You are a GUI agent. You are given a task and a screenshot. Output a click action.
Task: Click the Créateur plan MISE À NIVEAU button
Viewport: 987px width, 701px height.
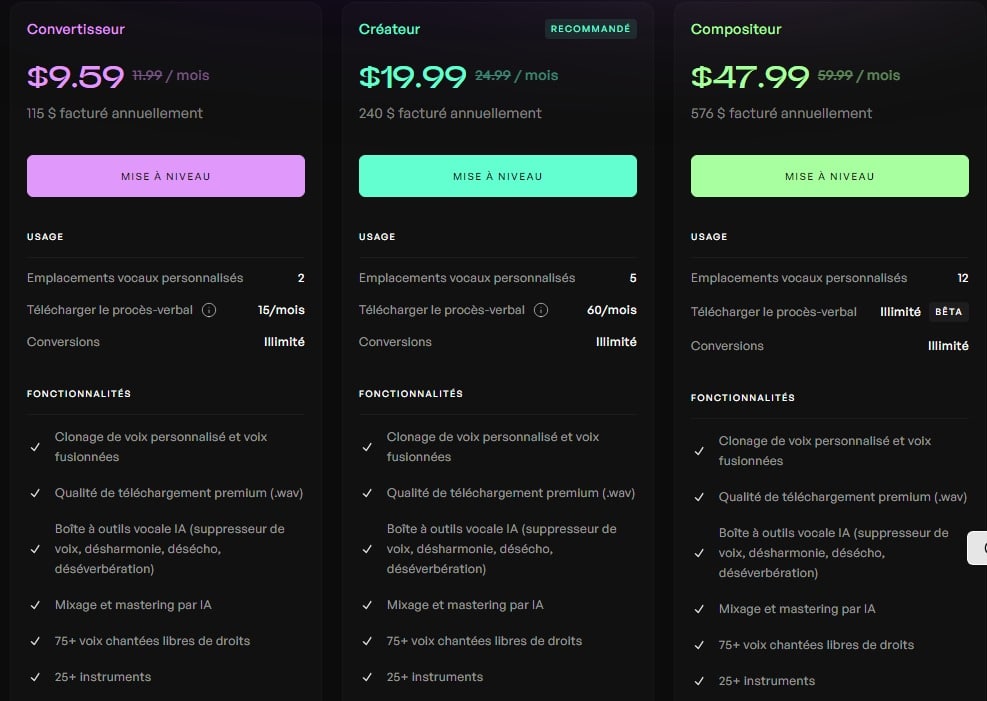(x=497, y=176)
